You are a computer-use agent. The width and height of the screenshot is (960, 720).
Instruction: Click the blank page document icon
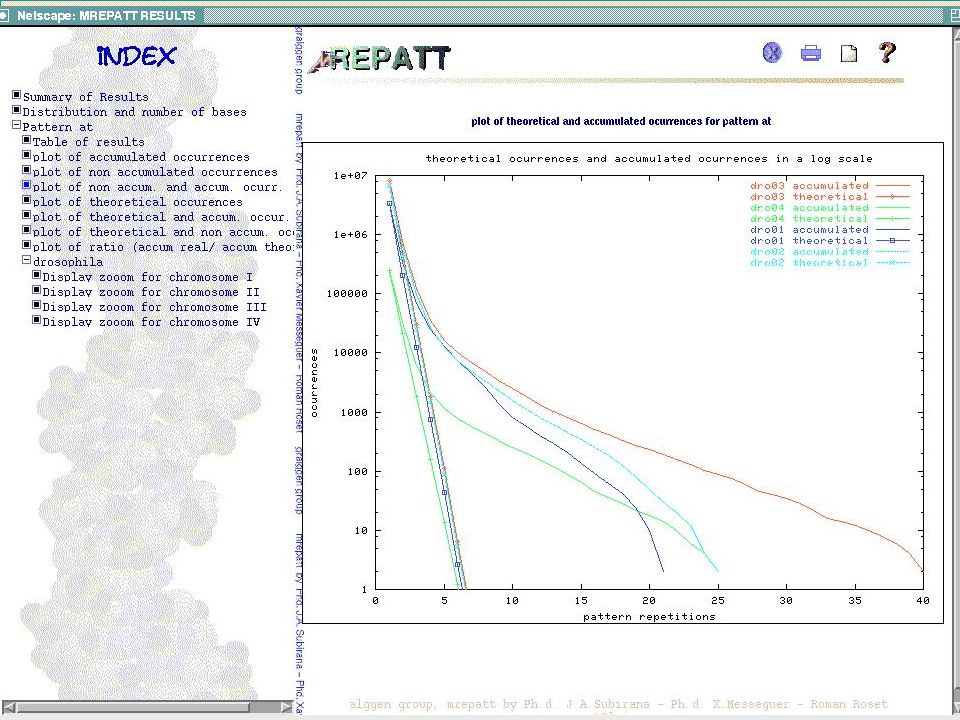click(x=849, y=54)
